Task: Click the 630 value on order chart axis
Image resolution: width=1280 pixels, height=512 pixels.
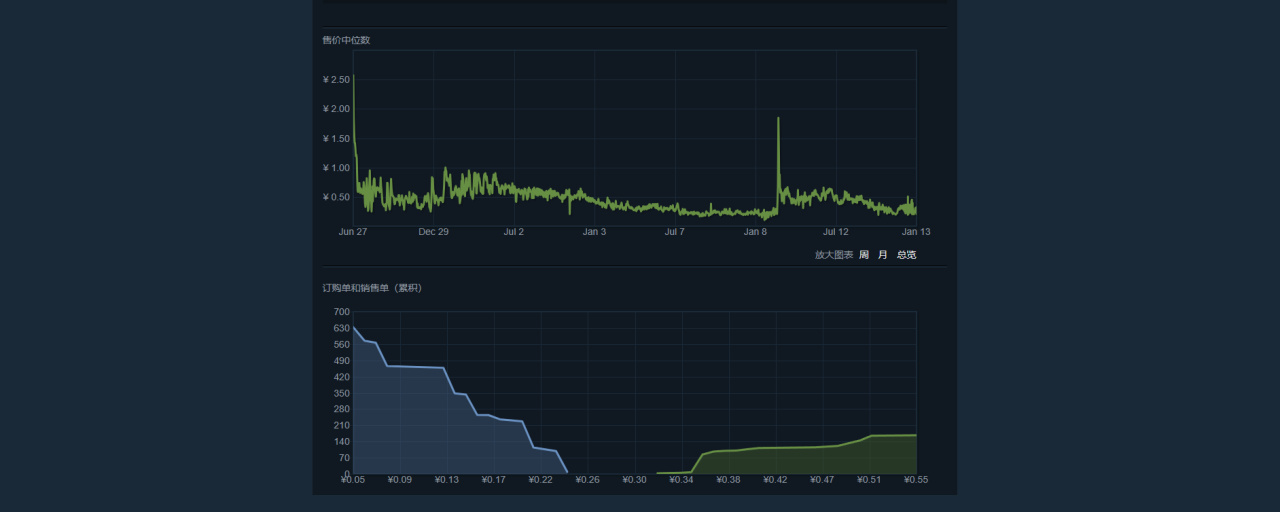Action: click(x=341, y=328)
